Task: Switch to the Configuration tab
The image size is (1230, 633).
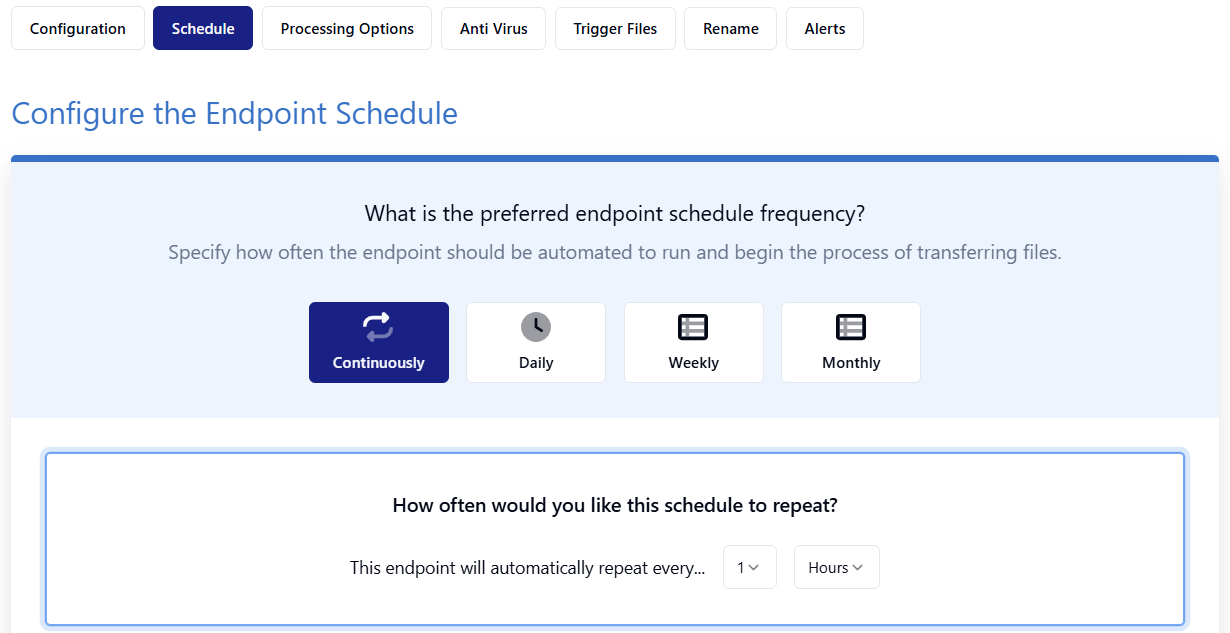Action: tap(78, 28)
